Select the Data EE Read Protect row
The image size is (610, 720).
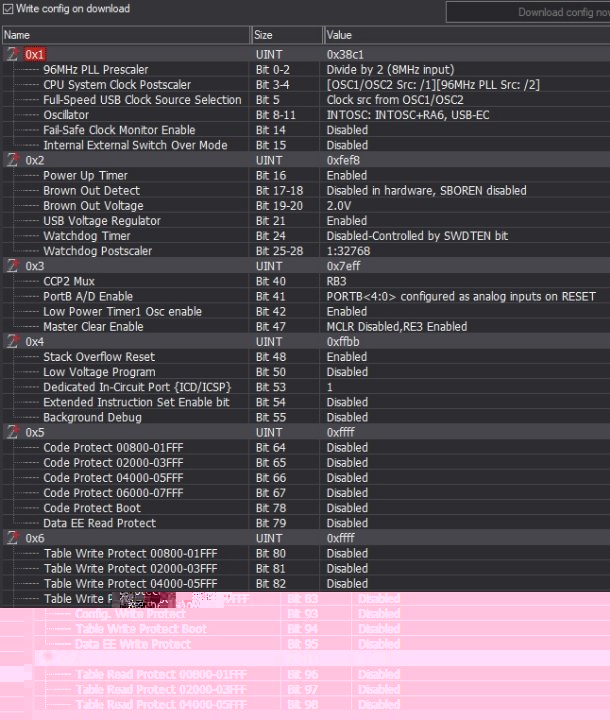click(306, 523)
